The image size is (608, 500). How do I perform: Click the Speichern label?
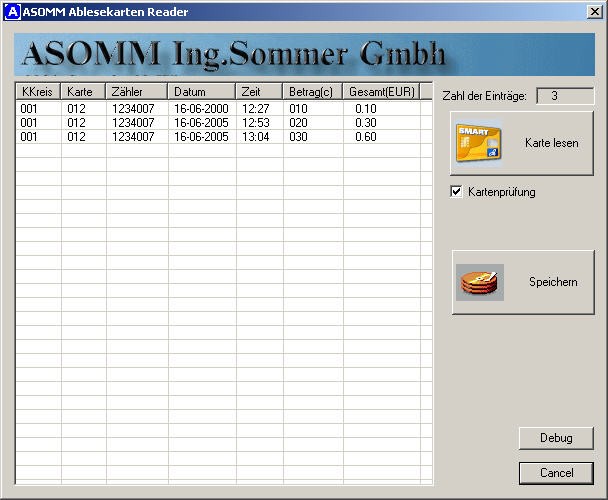coord(553,282)
